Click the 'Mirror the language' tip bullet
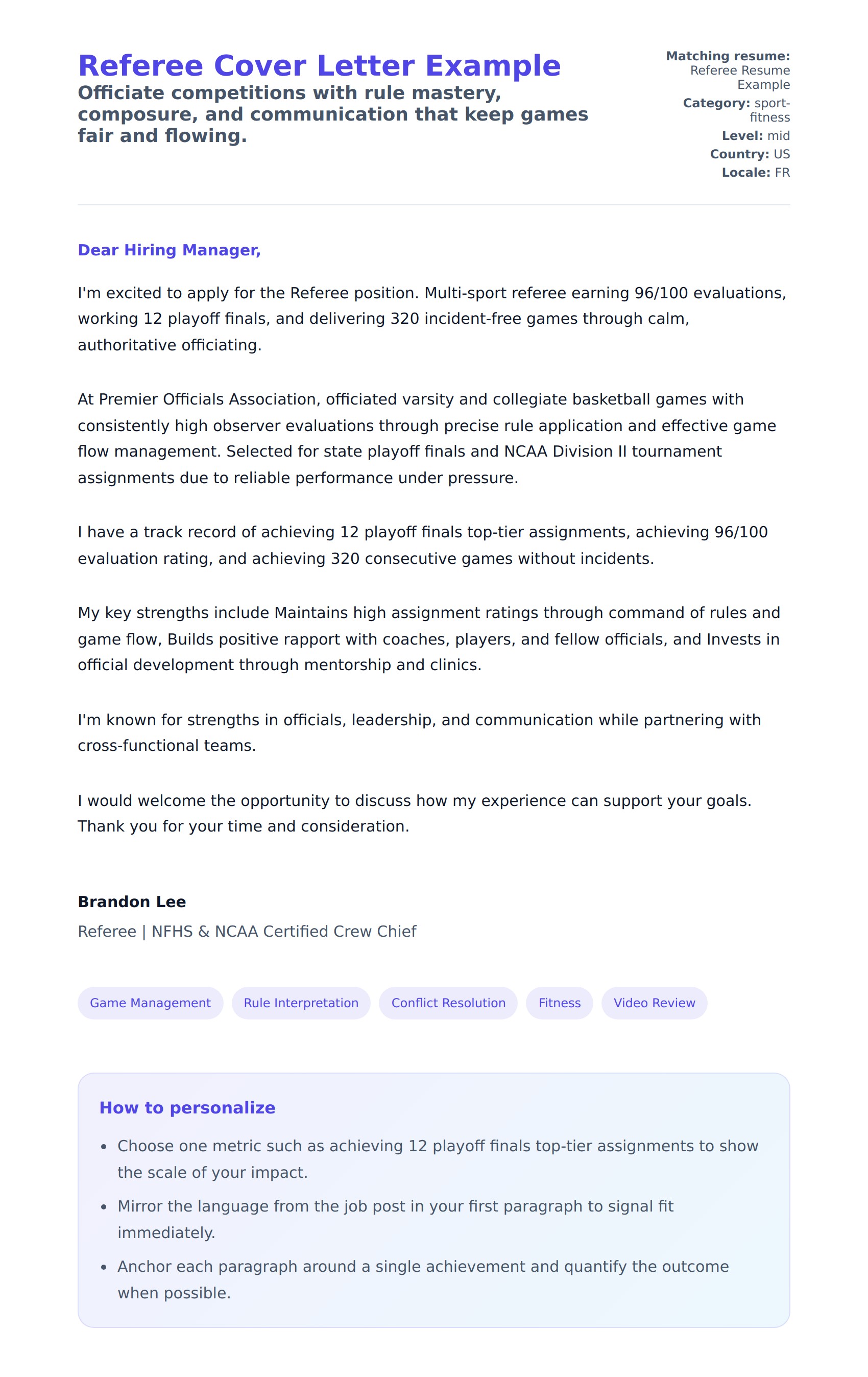868x1377 pixels. tap(395, 1219)
